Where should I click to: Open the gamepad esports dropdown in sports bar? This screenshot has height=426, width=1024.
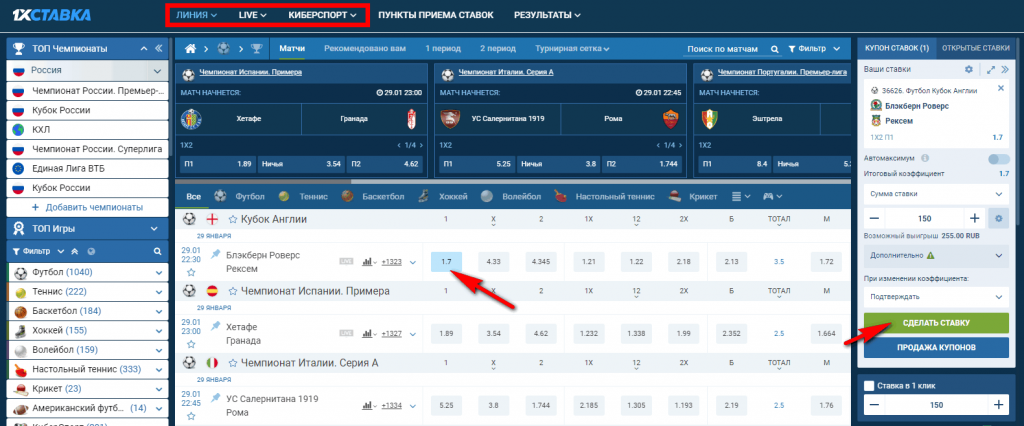(x=773, y=196)
